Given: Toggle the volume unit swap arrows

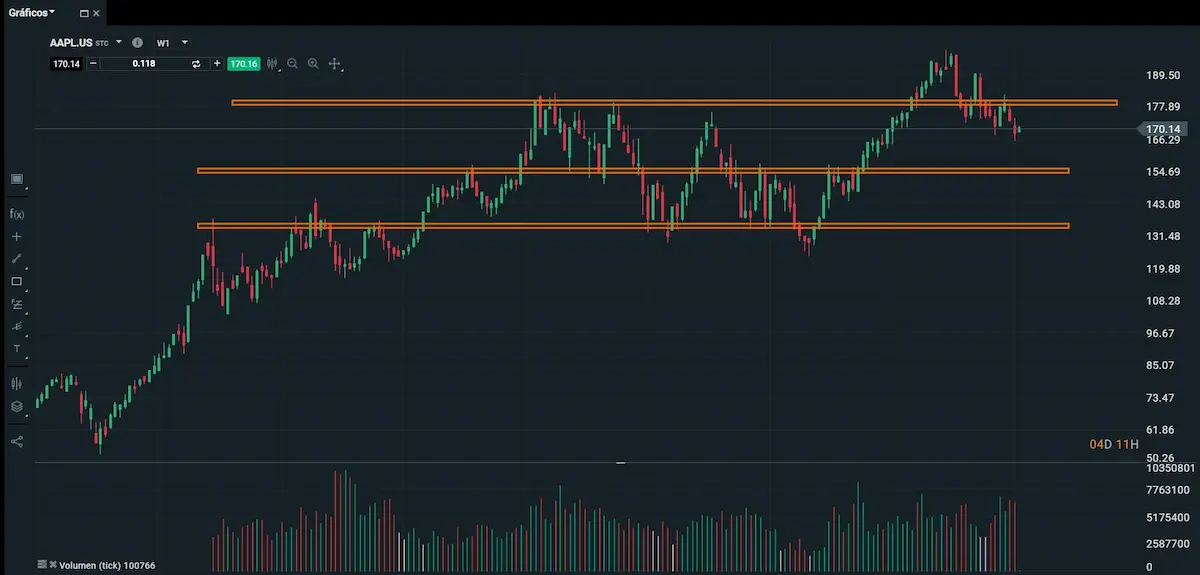Looking at the screenshot, I should (x=196, y=64).
